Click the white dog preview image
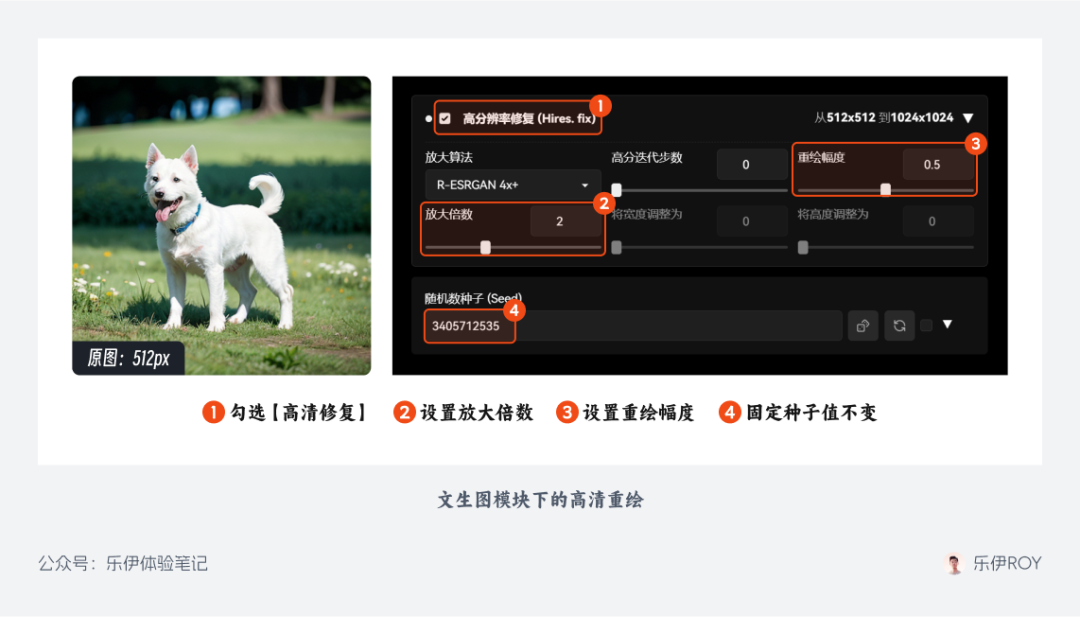Viewport: 1080px width, 617px height. (x=221, y=225)
